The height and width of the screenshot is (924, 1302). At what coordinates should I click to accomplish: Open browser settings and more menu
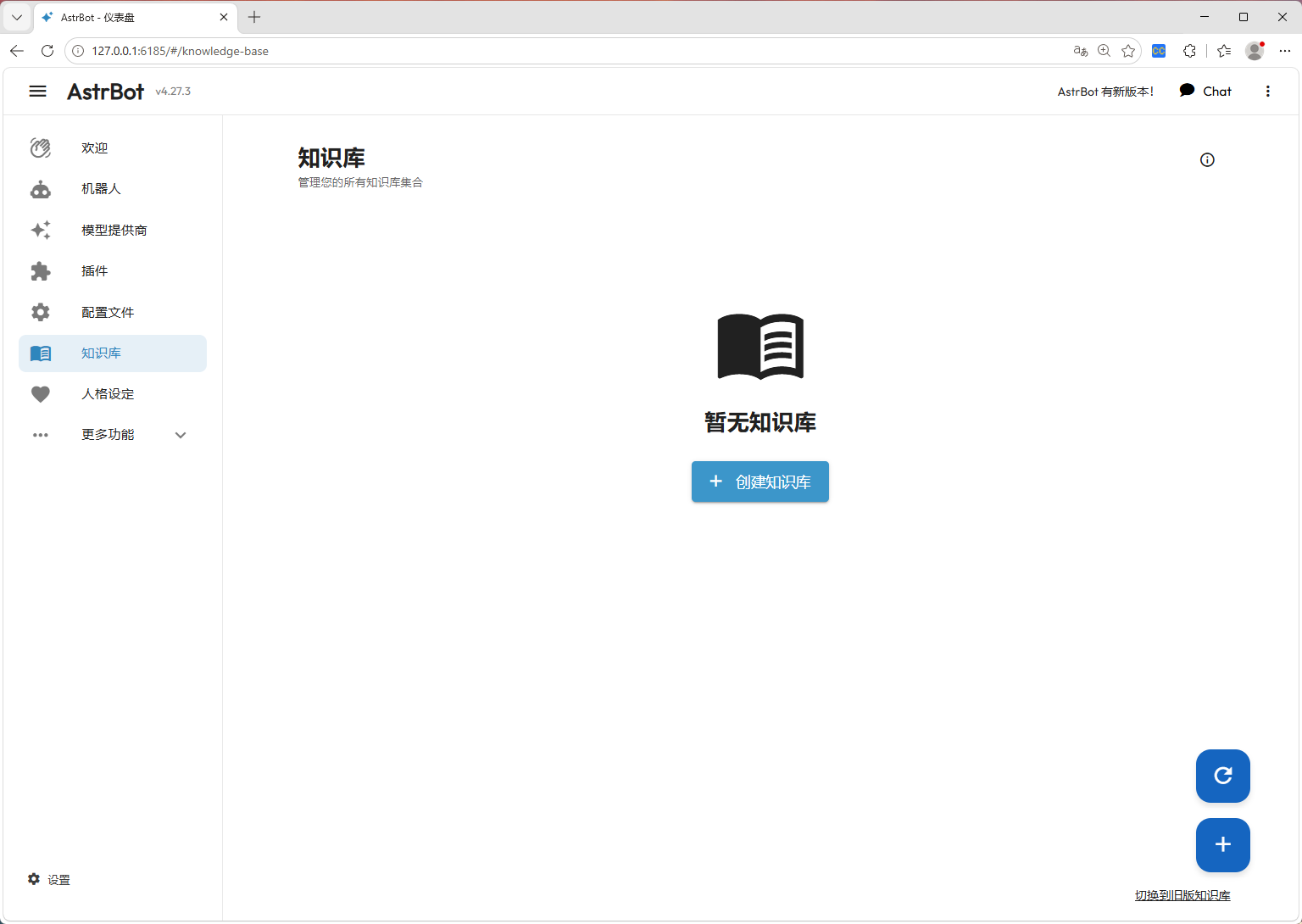[x=1285, y=51]
